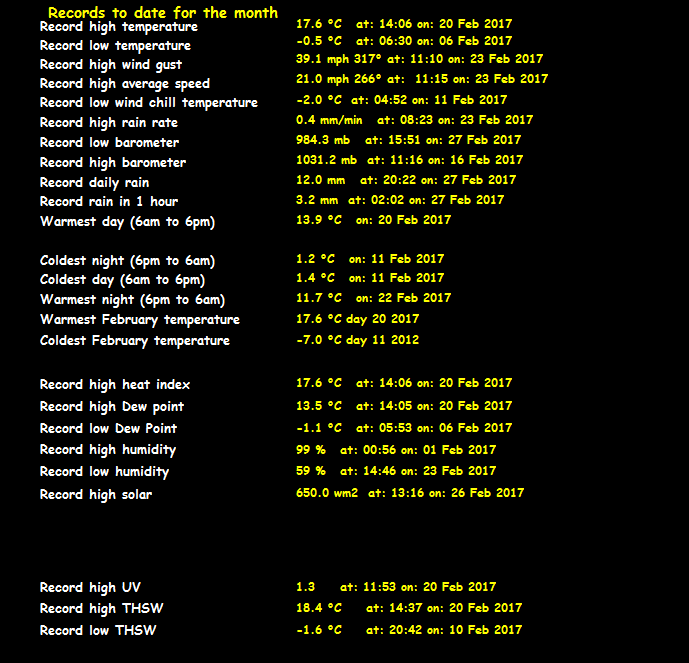Click the value '17.6 °C at: 14:06 on: 20 Feb 2017' beside Record high heat index
Screen dimensions: 689x663
click(404, 383)
